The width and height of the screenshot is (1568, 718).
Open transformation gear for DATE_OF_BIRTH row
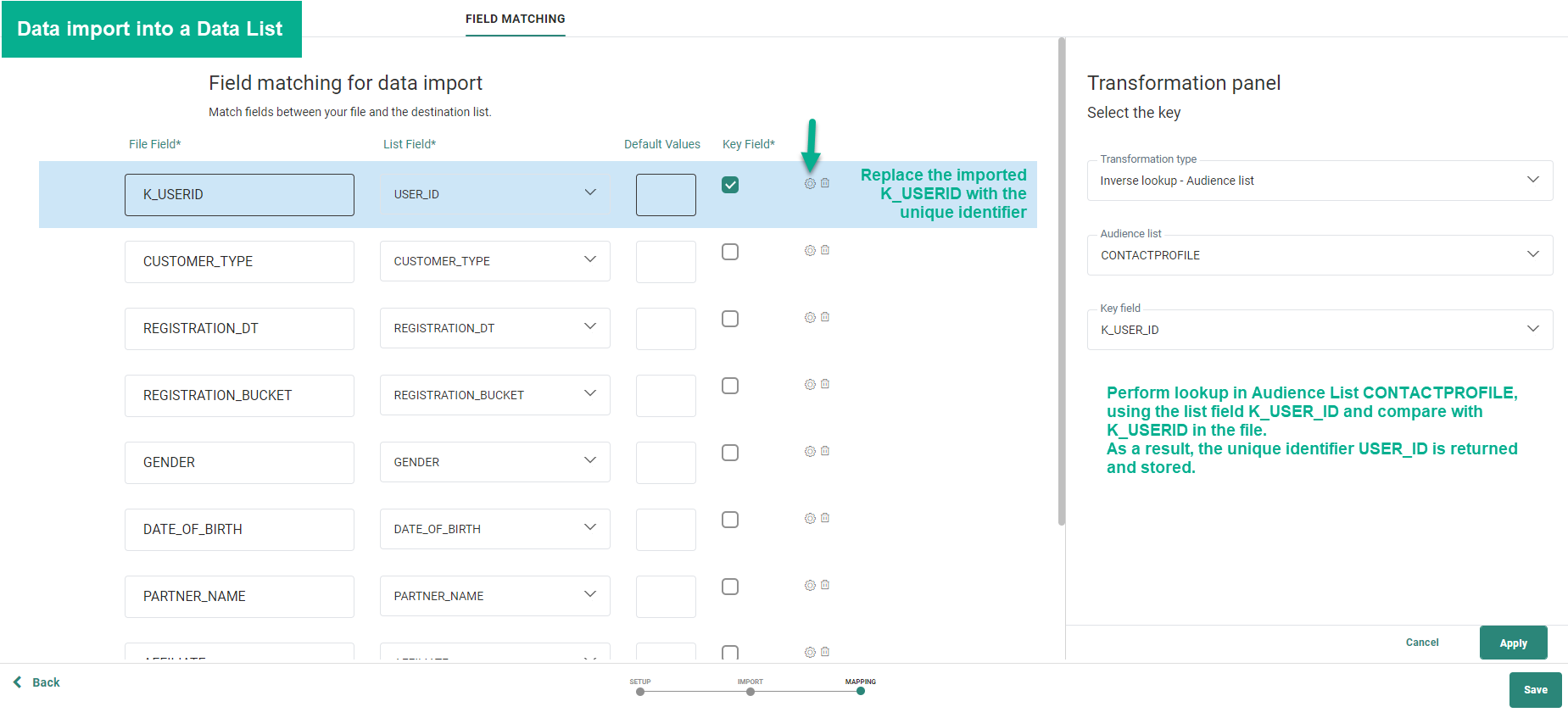pos(810,518)
